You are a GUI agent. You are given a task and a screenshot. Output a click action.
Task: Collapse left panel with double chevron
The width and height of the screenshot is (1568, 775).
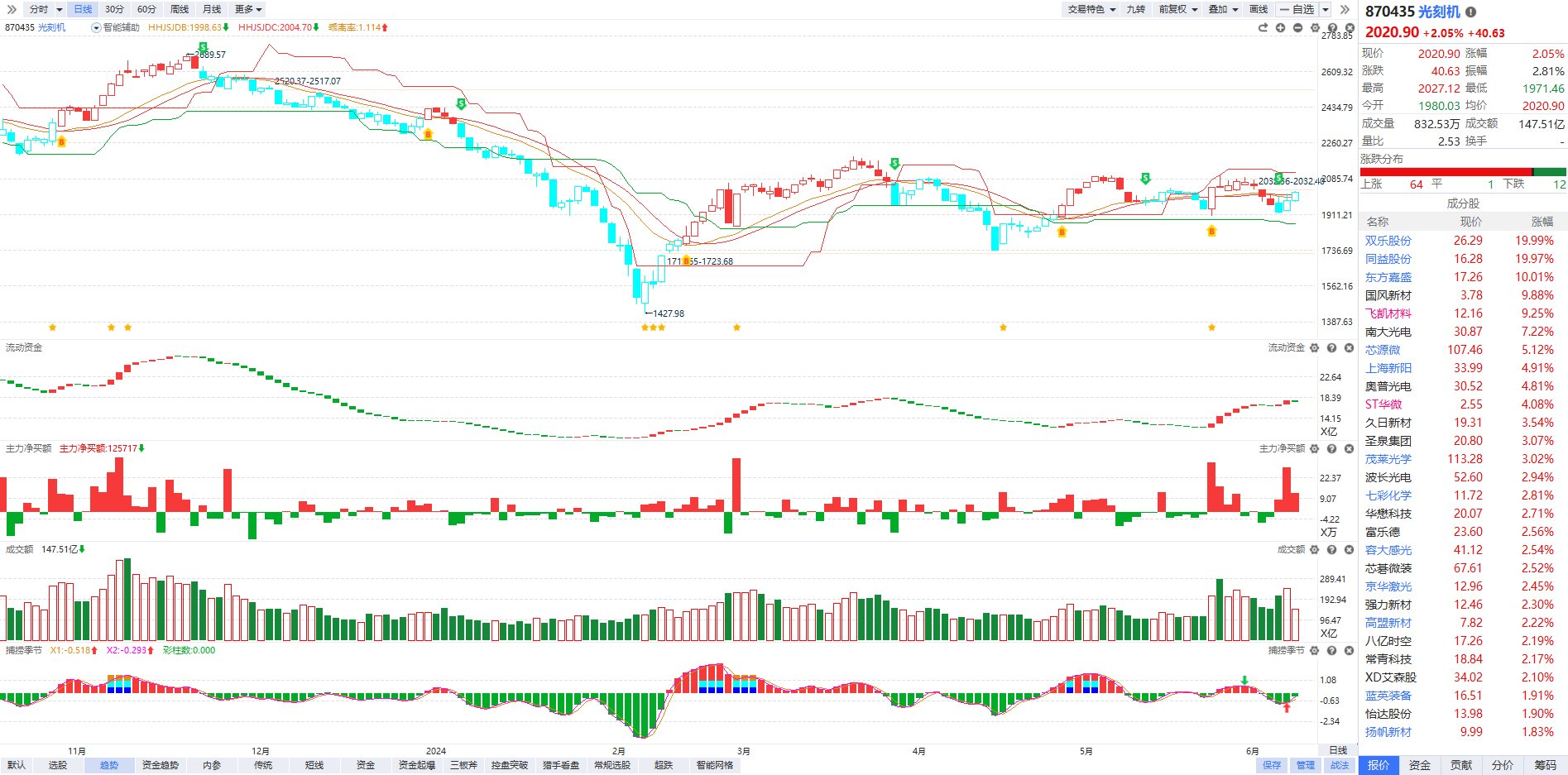coord(12,9)
